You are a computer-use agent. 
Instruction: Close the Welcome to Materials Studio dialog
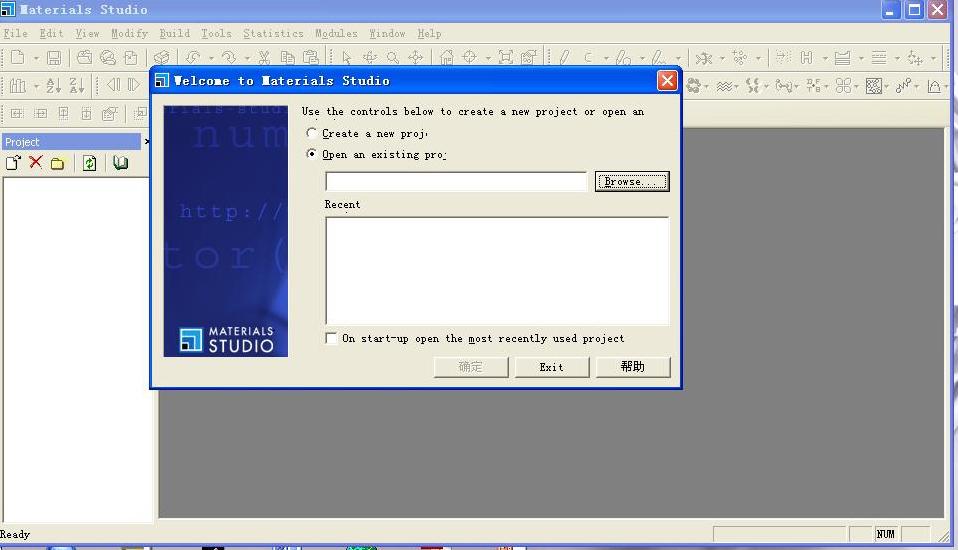point(667,80)
